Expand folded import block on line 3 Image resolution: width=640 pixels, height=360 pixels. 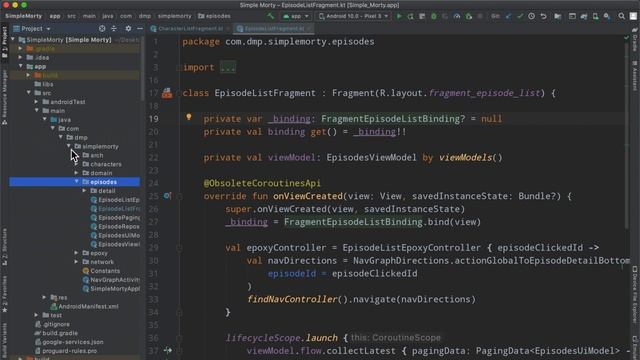pyautogui.click(x=228, y=67)
